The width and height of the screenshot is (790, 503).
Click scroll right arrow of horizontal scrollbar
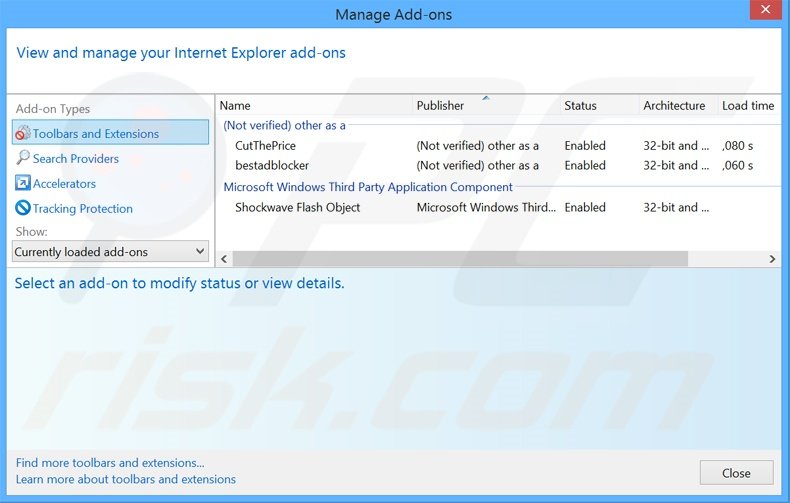point(772,259)
